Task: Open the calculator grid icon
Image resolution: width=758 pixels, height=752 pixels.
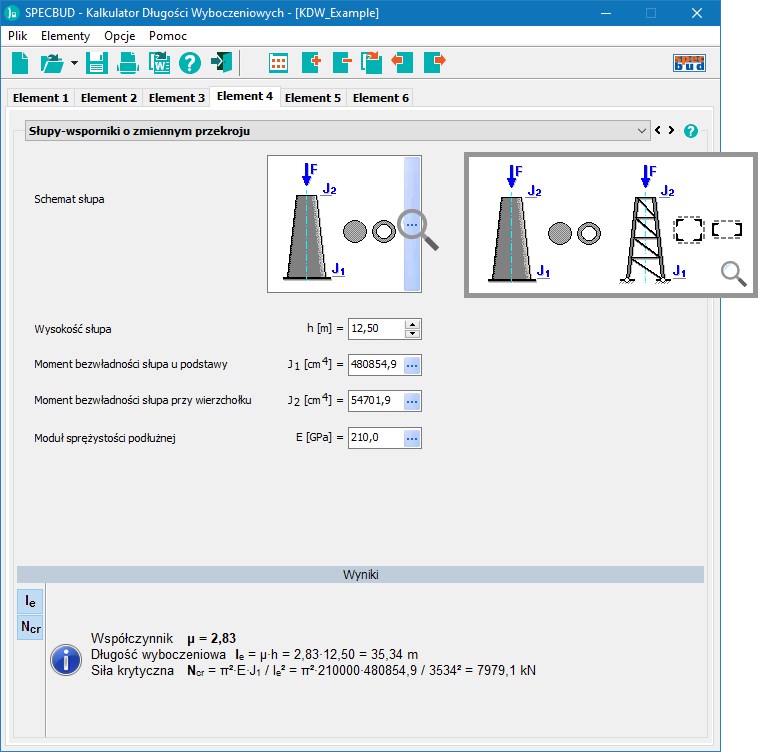Action: pyautogui.click(x=279, y=64)
